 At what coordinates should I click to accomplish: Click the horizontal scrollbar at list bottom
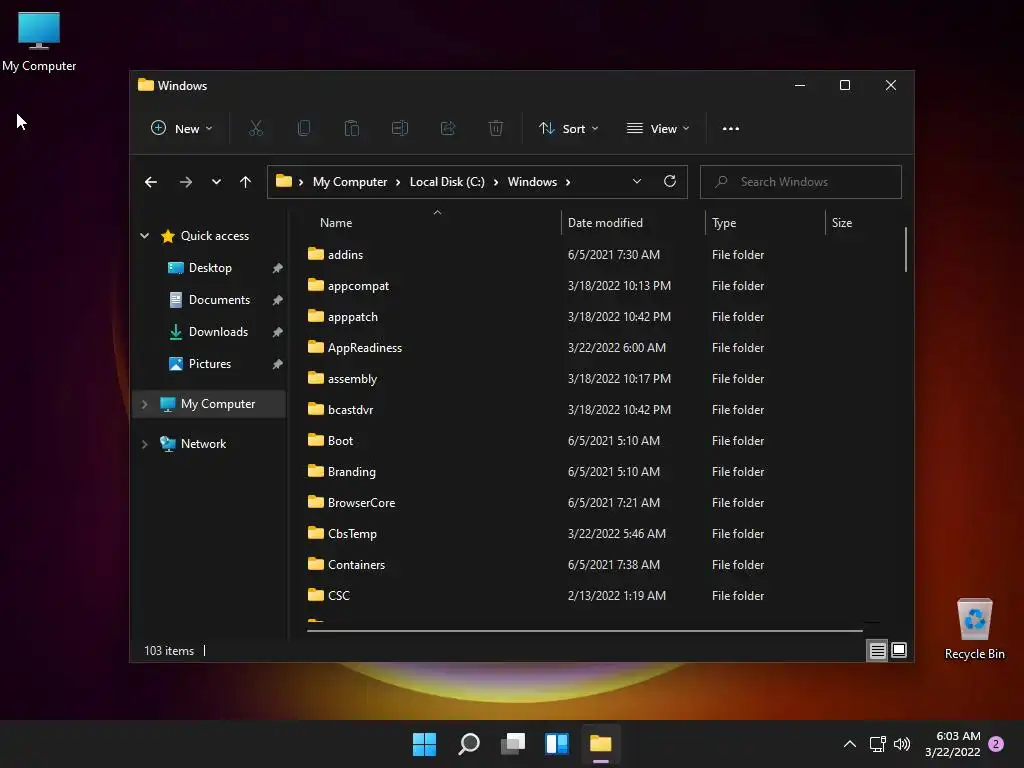point(584,631)
